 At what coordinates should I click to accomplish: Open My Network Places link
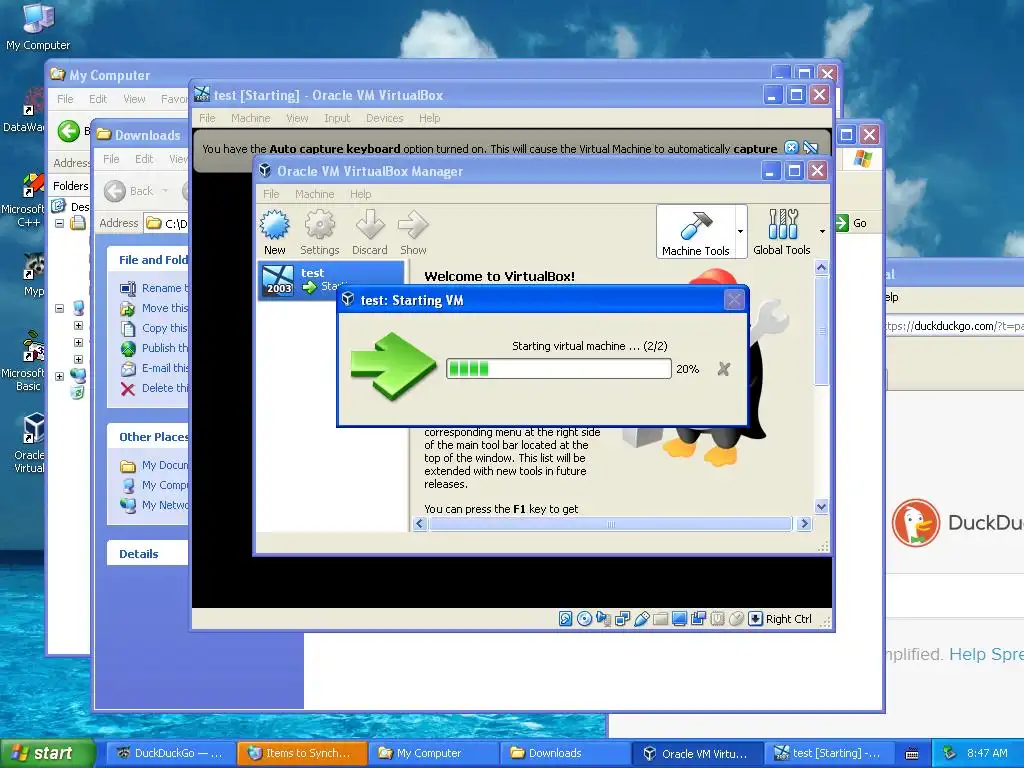154,505
